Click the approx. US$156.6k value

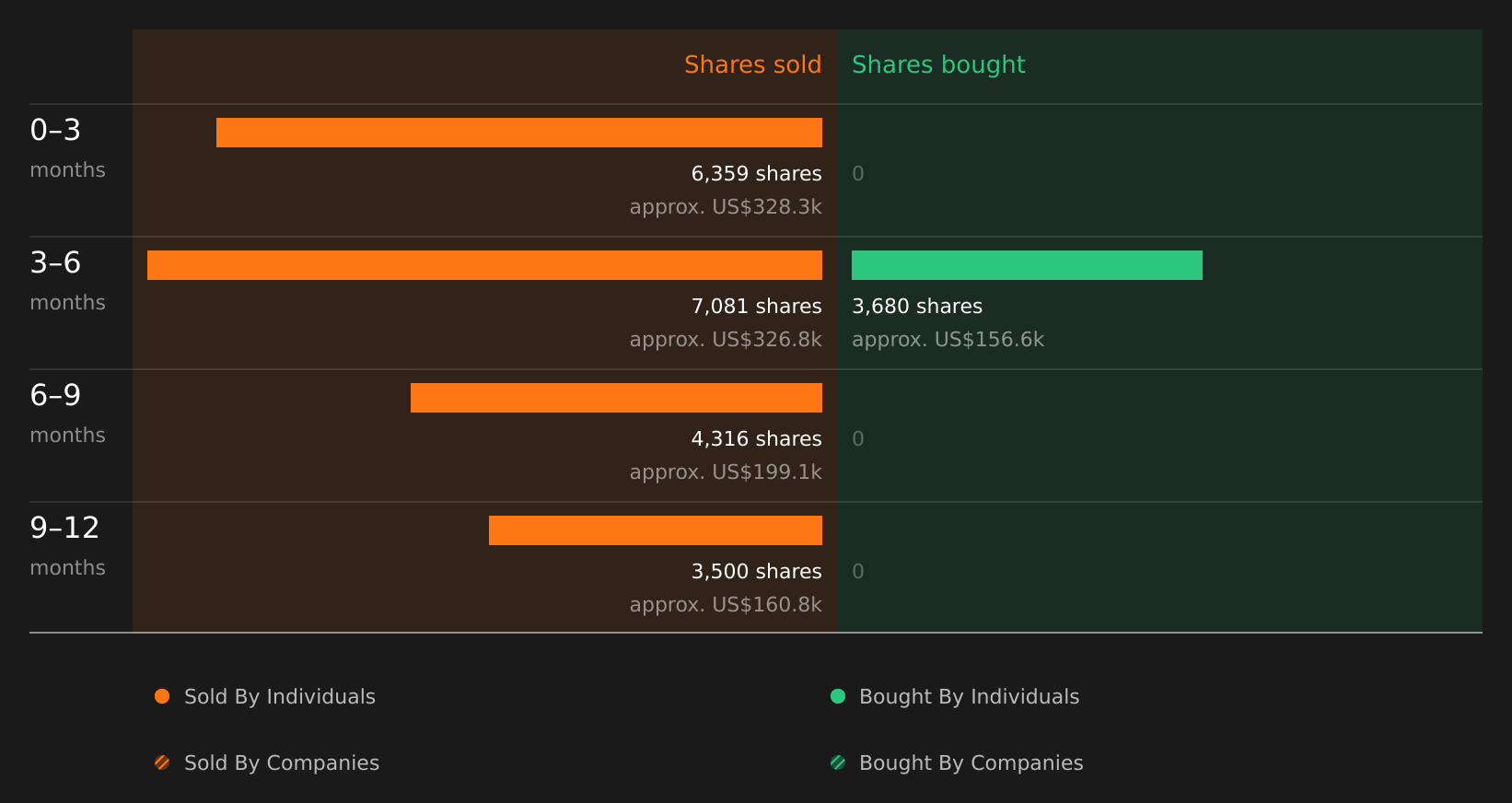coord(948,340)
